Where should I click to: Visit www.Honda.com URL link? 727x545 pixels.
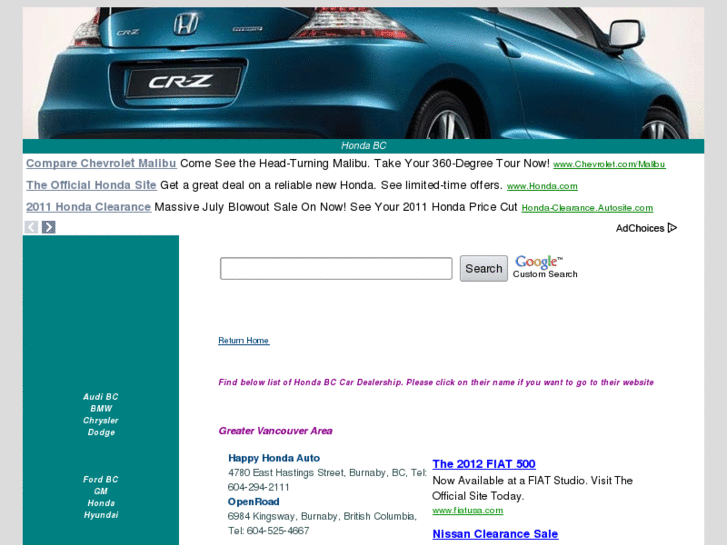[542, 186]
